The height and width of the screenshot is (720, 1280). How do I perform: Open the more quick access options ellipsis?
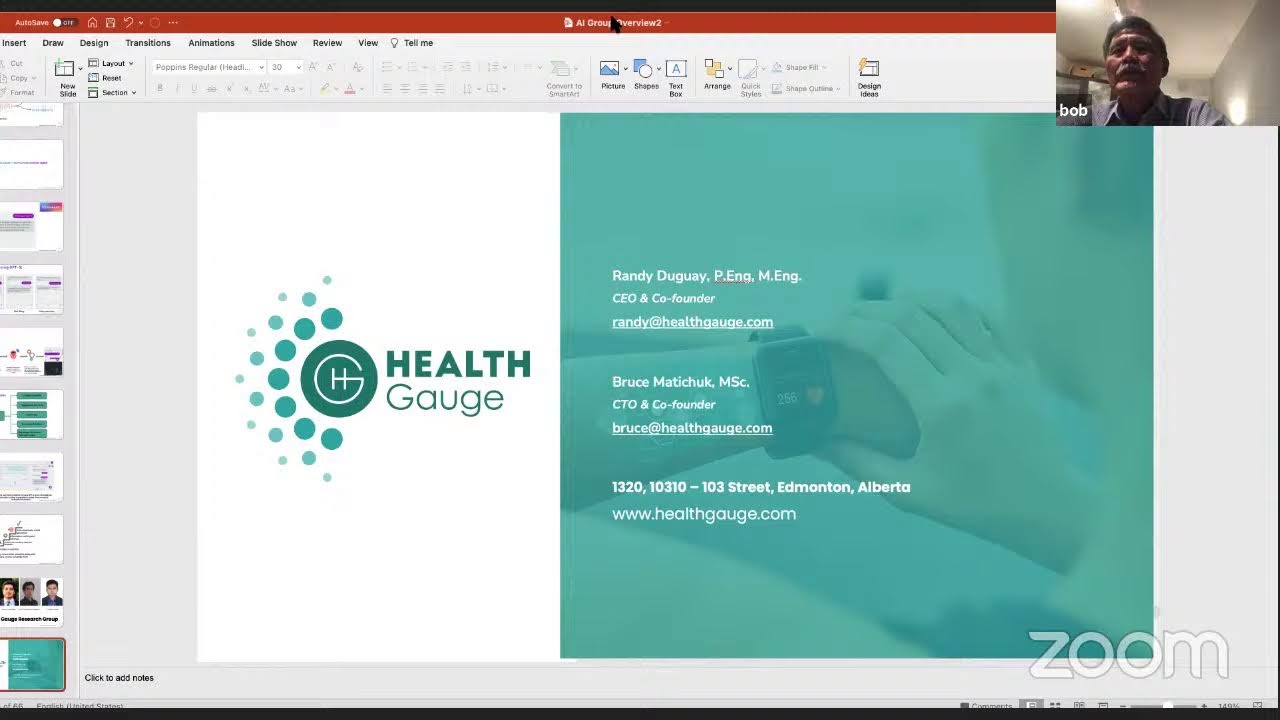click(173, 22)
